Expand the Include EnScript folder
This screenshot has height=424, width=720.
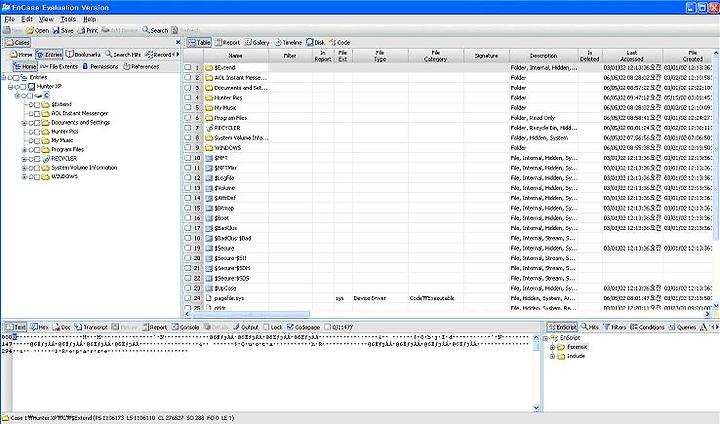point(552,356)
